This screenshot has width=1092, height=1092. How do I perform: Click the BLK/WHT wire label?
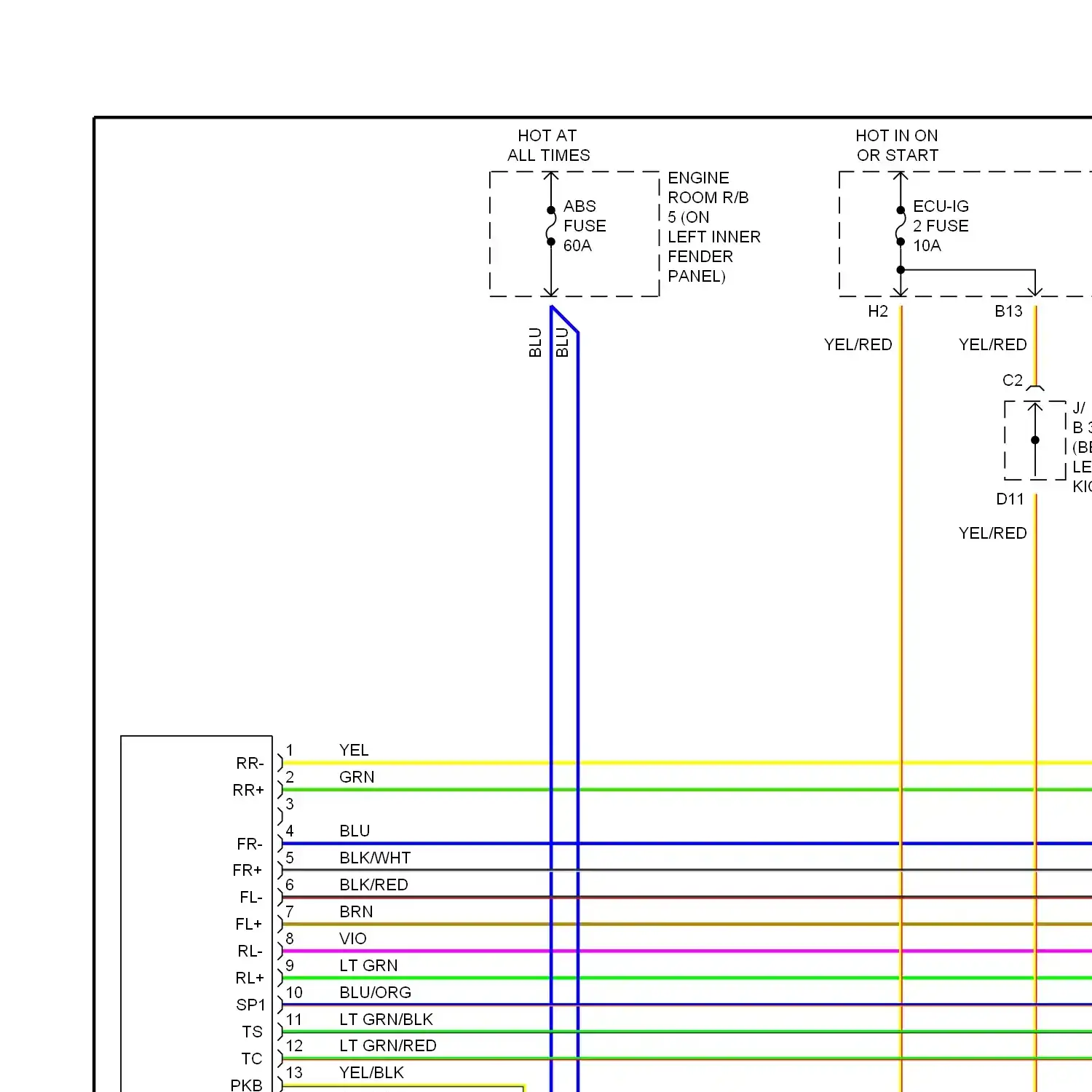click(x=375, y=858)
